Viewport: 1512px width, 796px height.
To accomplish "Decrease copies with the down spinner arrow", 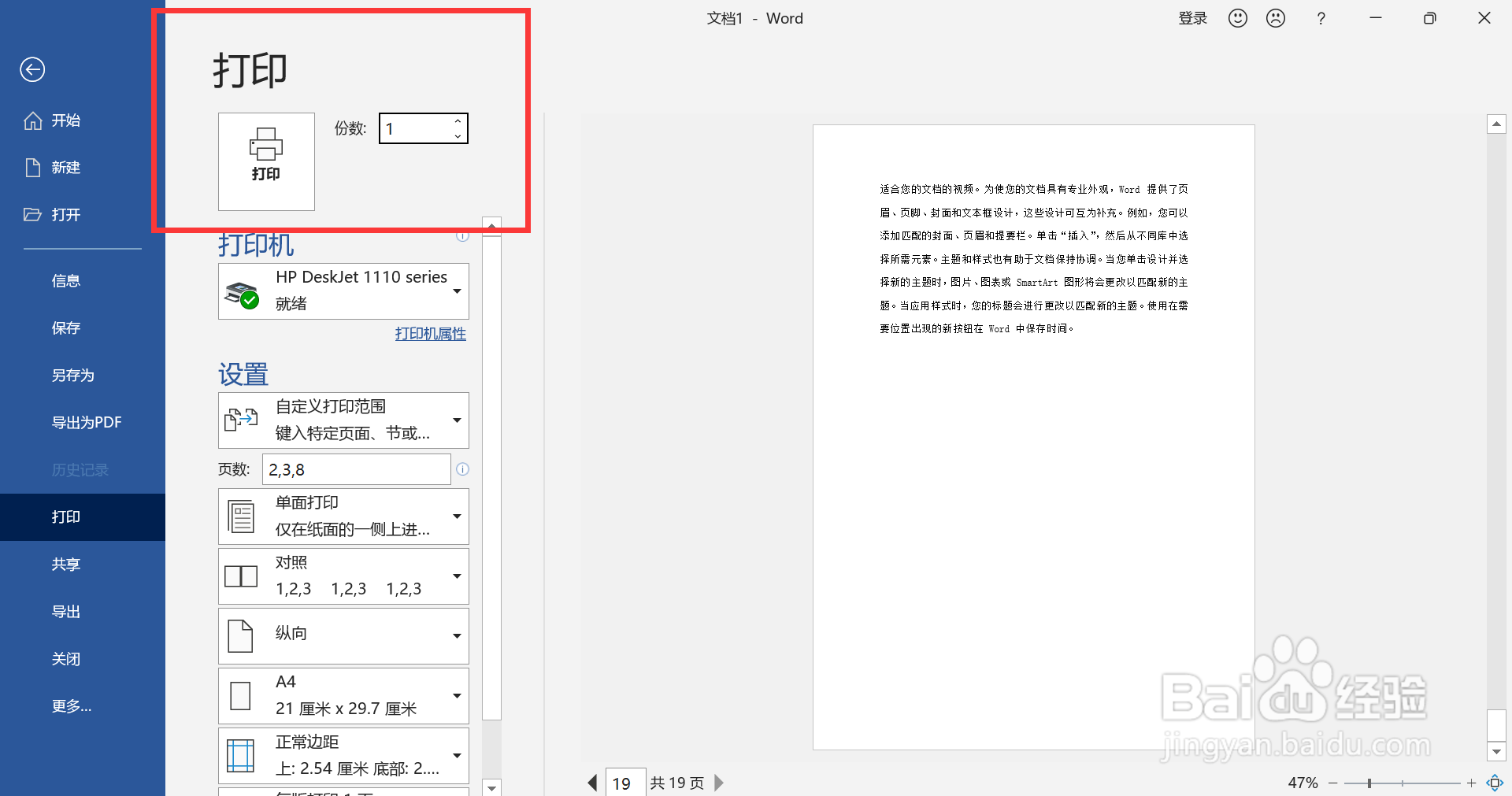I will [458, 136].
